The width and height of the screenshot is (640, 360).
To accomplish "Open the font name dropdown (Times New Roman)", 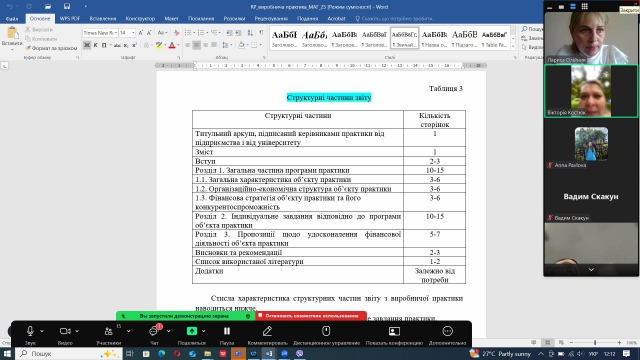I will pyautogui.click(x=116, y=33).
